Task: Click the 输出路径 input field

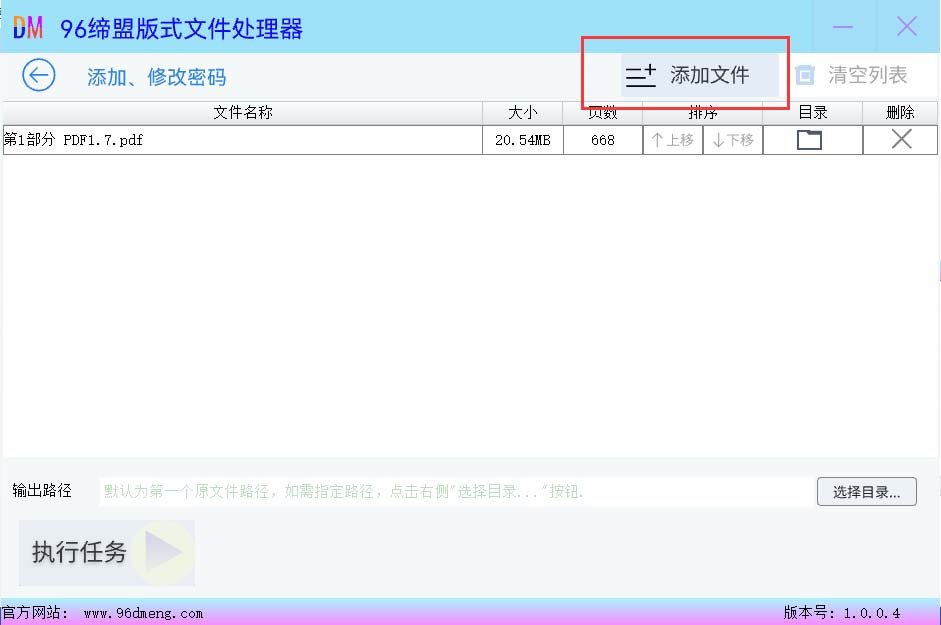Action: (456, 491)
